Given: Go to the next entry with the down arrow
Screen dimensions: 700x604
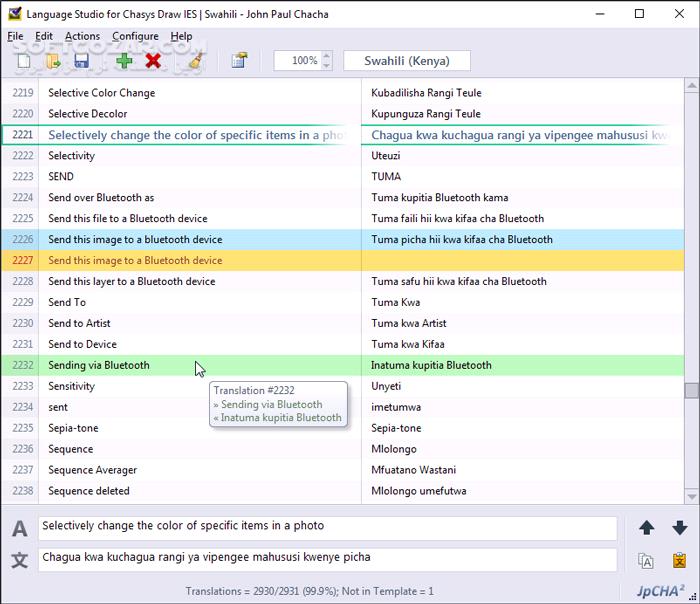Looking at the screenshot, I should tap(679, 528).
